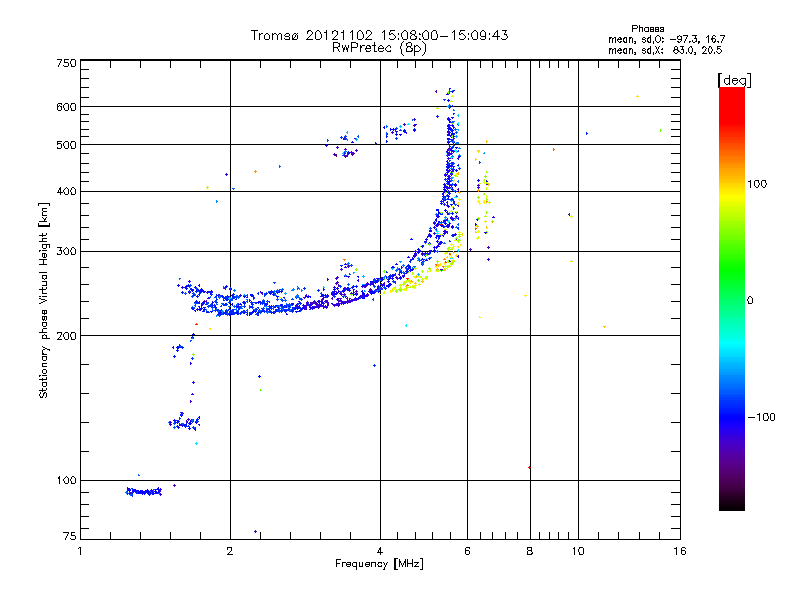Click the plot title "Tromsø 20121102 15:08:00-15:09:43"
Screen dimensions: 800x600
[x=379, y=35]
